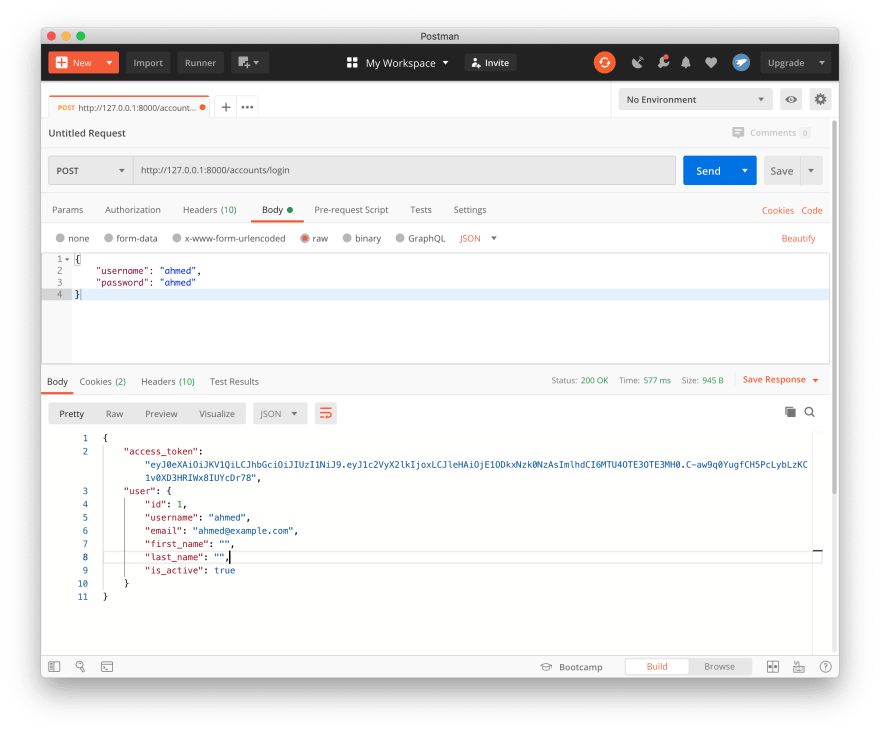Click the Beautify link
The height and width of the screenshot is (732, 880).
tap(798, 238)
